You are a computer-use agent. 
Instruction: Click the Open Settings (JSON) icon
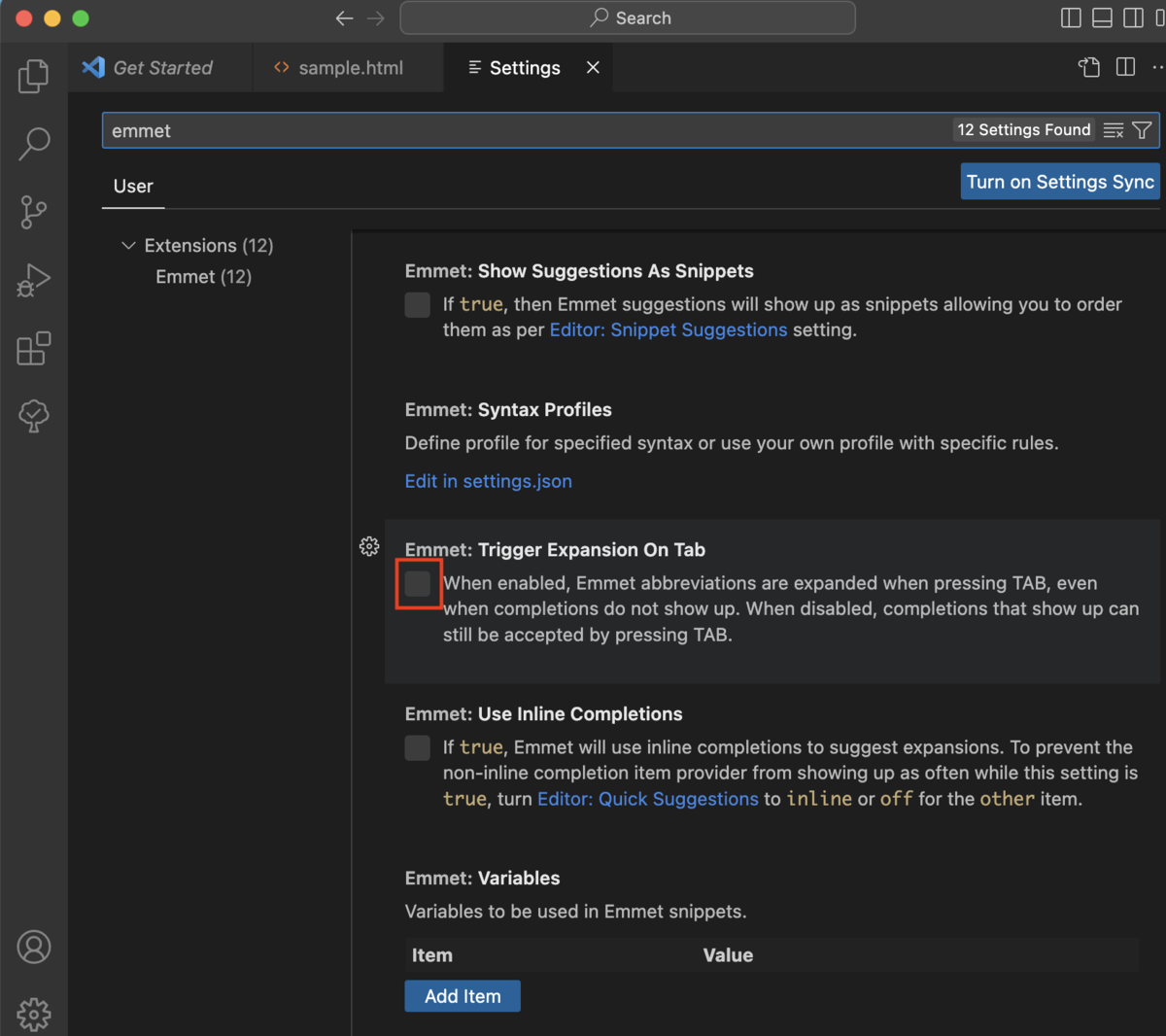(x=1089, y=67)
